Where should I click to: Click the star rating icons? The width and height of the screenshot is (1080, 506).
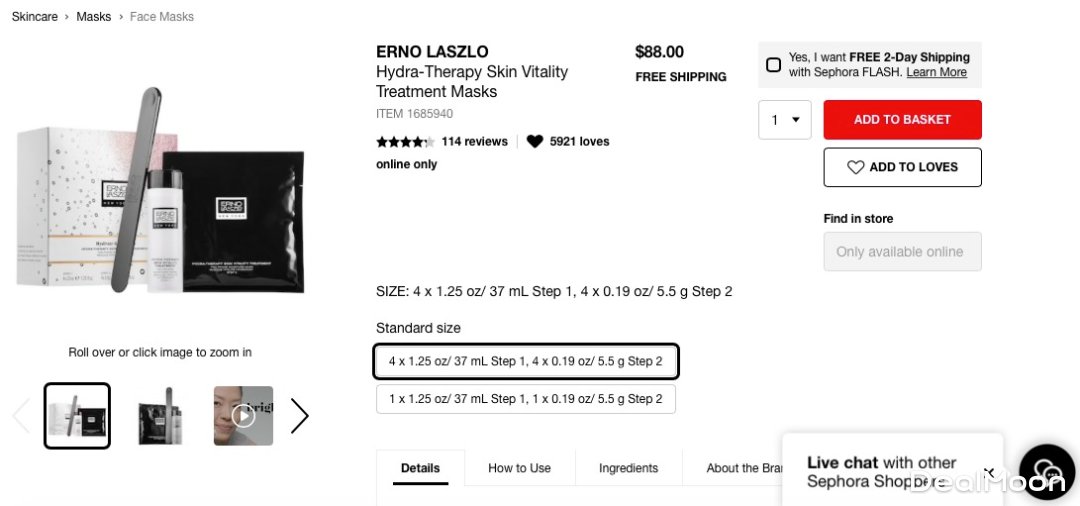(405, 142)
